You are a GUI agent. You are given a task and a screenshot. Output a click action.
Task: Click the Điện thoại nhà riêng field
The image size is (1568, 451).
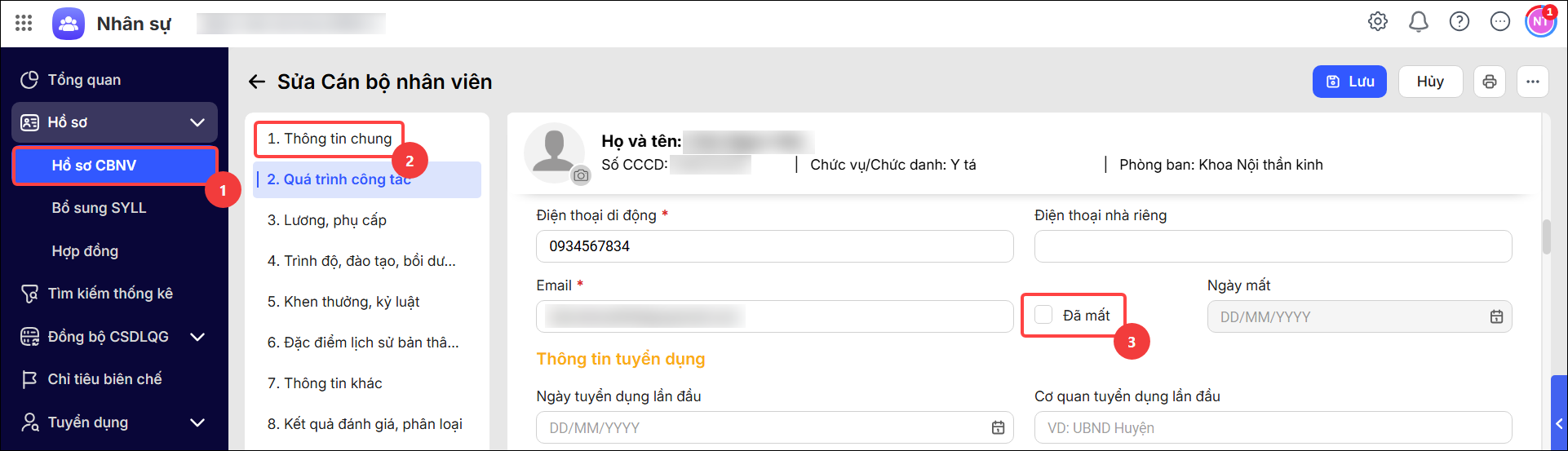click(1273, 246)
